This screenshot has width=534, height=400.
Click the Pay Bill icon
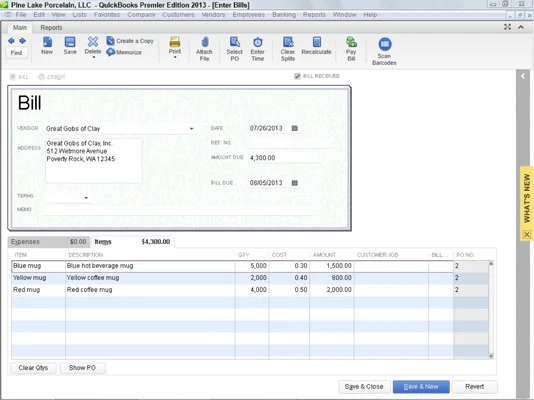pyautogui.click(x=351, y=42)
